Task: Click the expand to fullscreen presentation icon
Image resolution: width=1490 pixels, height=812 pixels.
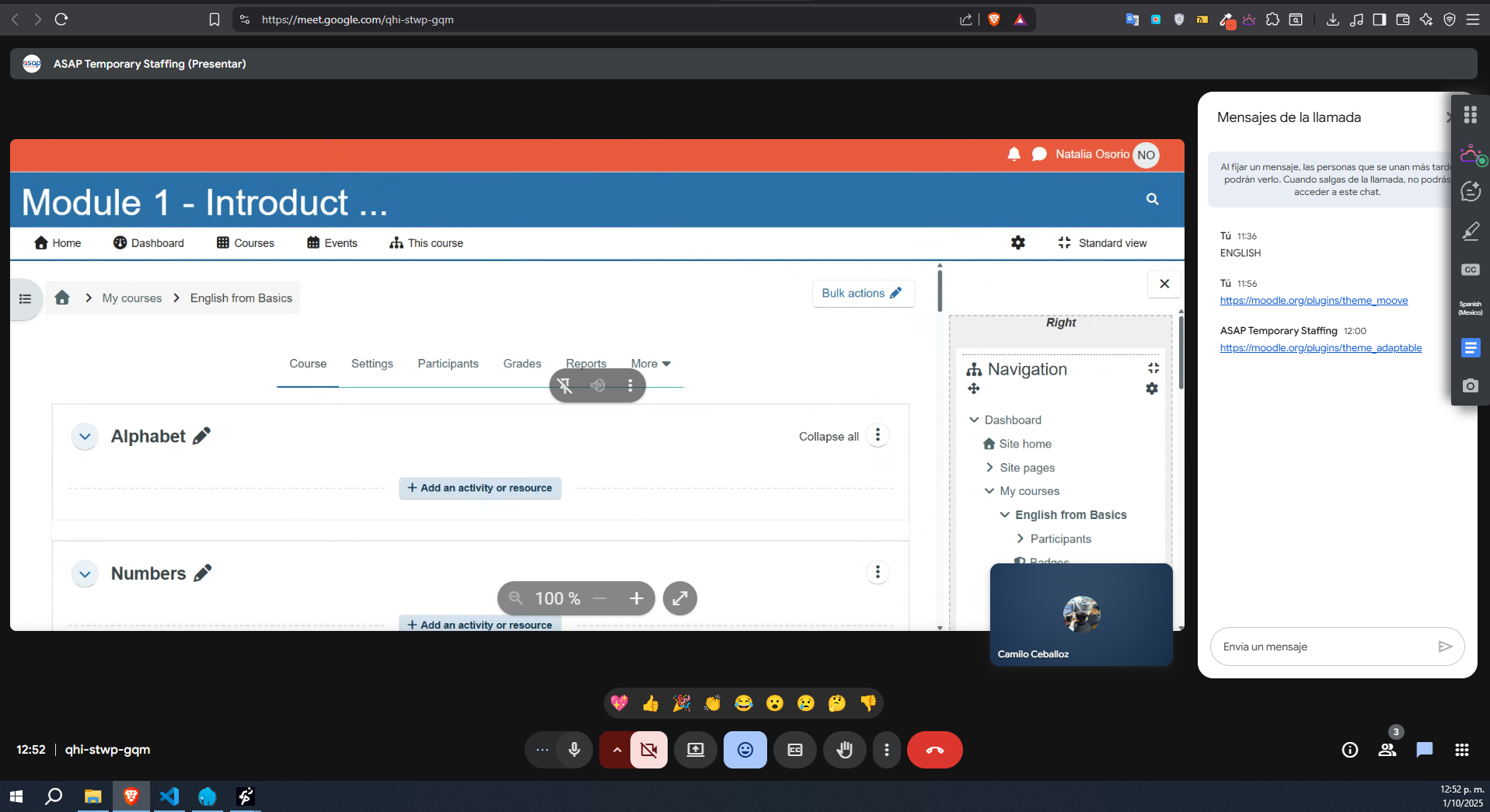Action: click(679, 598)
